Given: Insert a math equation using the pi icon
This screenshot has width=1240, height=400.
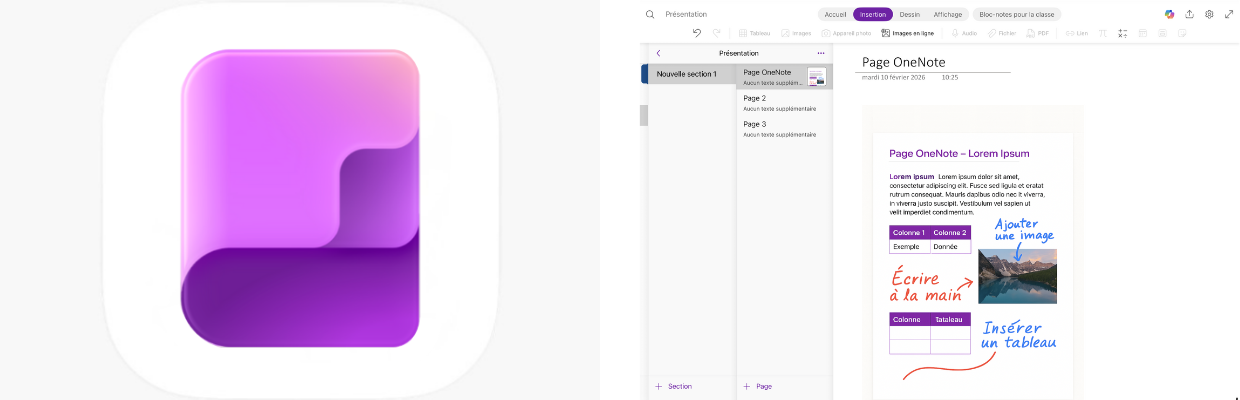Looking at the screenshot, I should 1102,33.
